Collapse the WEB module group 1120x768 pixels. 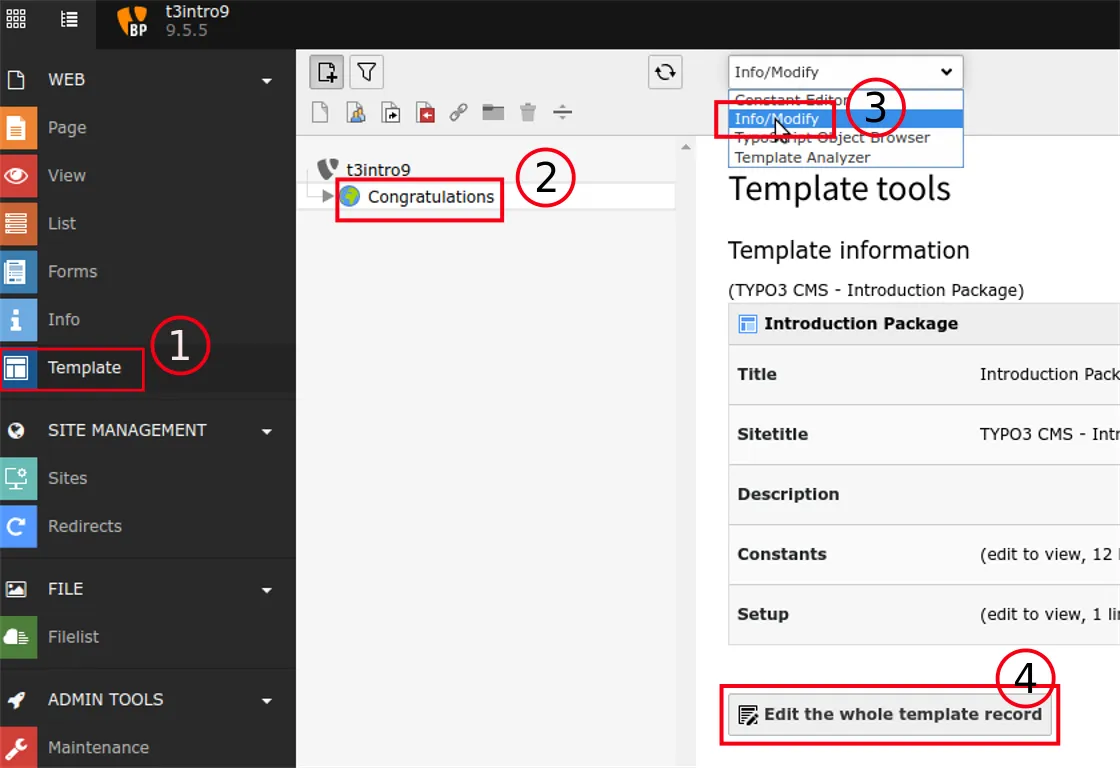pyautogui.click(x=267, y=81)
